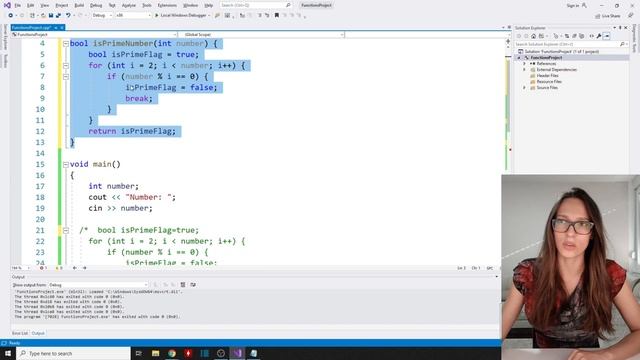
Task: Click the Save All icon
Action: pyautogui.click(x=58, y=16)
